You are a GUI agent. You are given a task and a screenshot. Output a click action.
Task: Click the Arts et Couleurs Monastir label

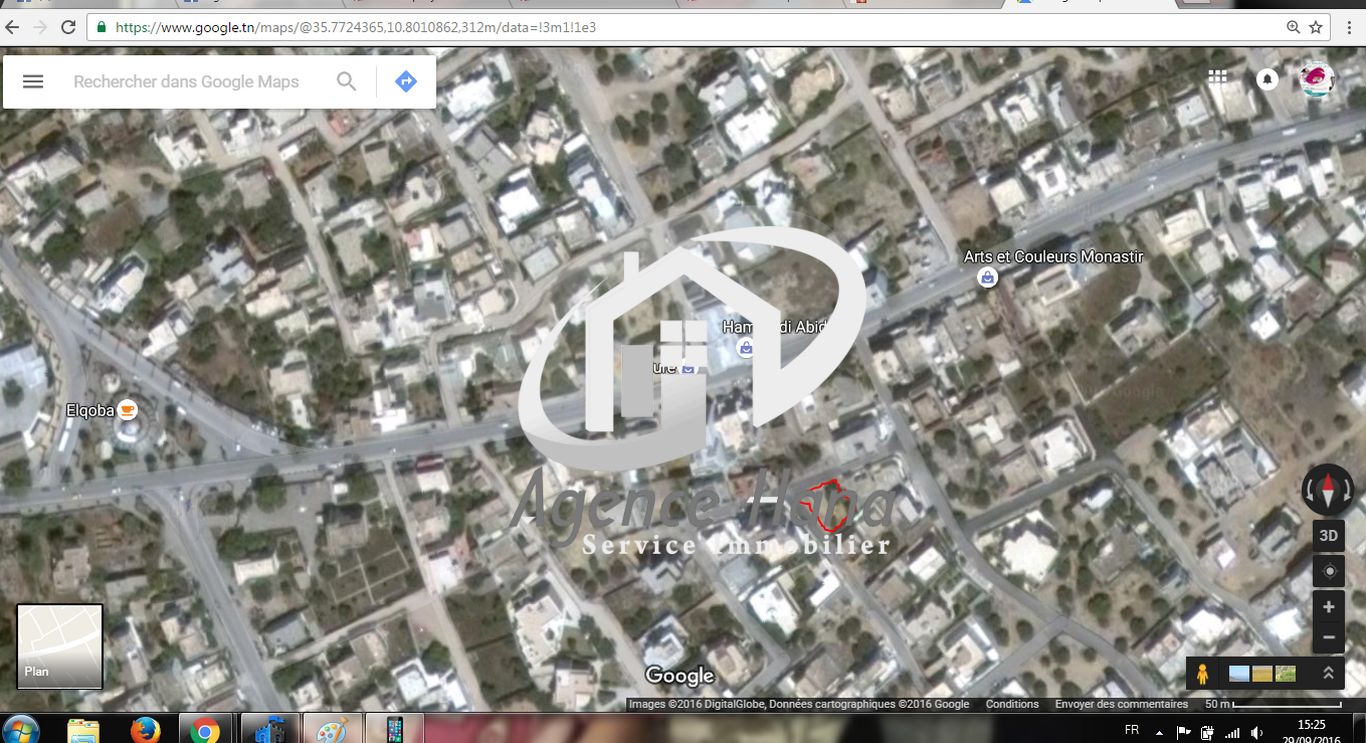coord(1053,257)
